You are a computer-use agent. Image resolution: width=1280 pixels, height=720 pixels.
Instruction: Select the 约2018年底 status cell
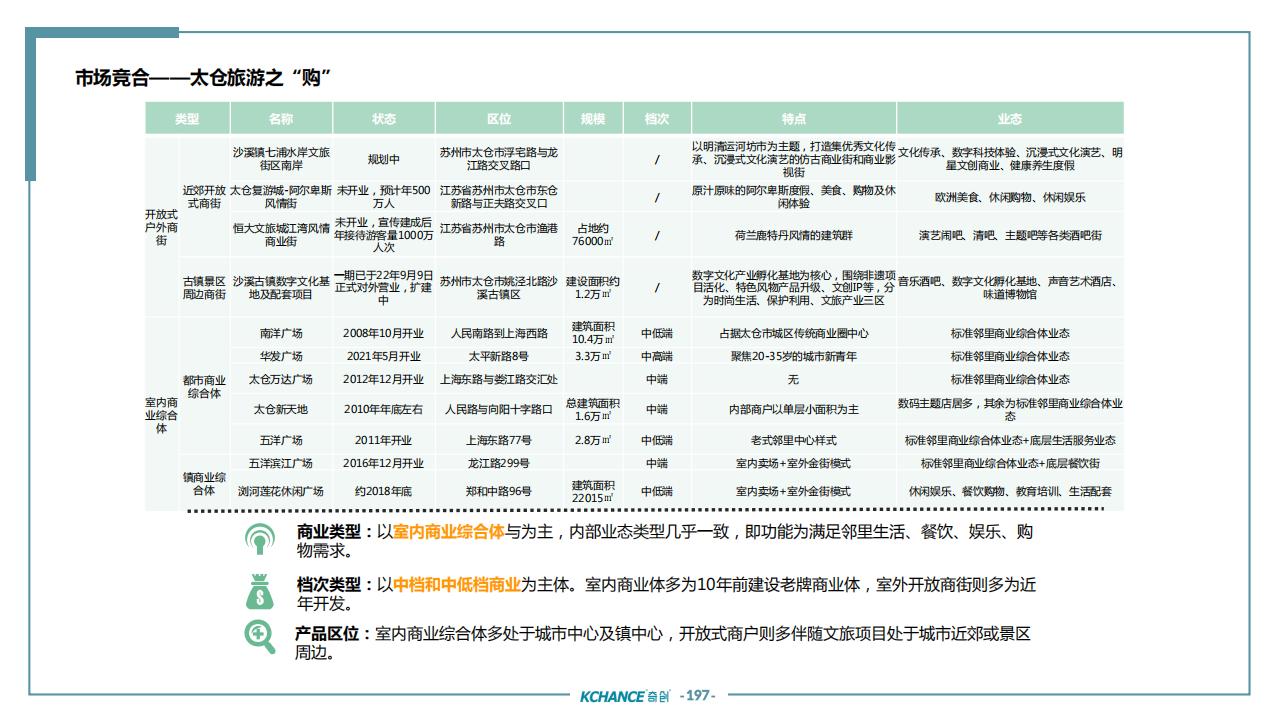point(384,491)
